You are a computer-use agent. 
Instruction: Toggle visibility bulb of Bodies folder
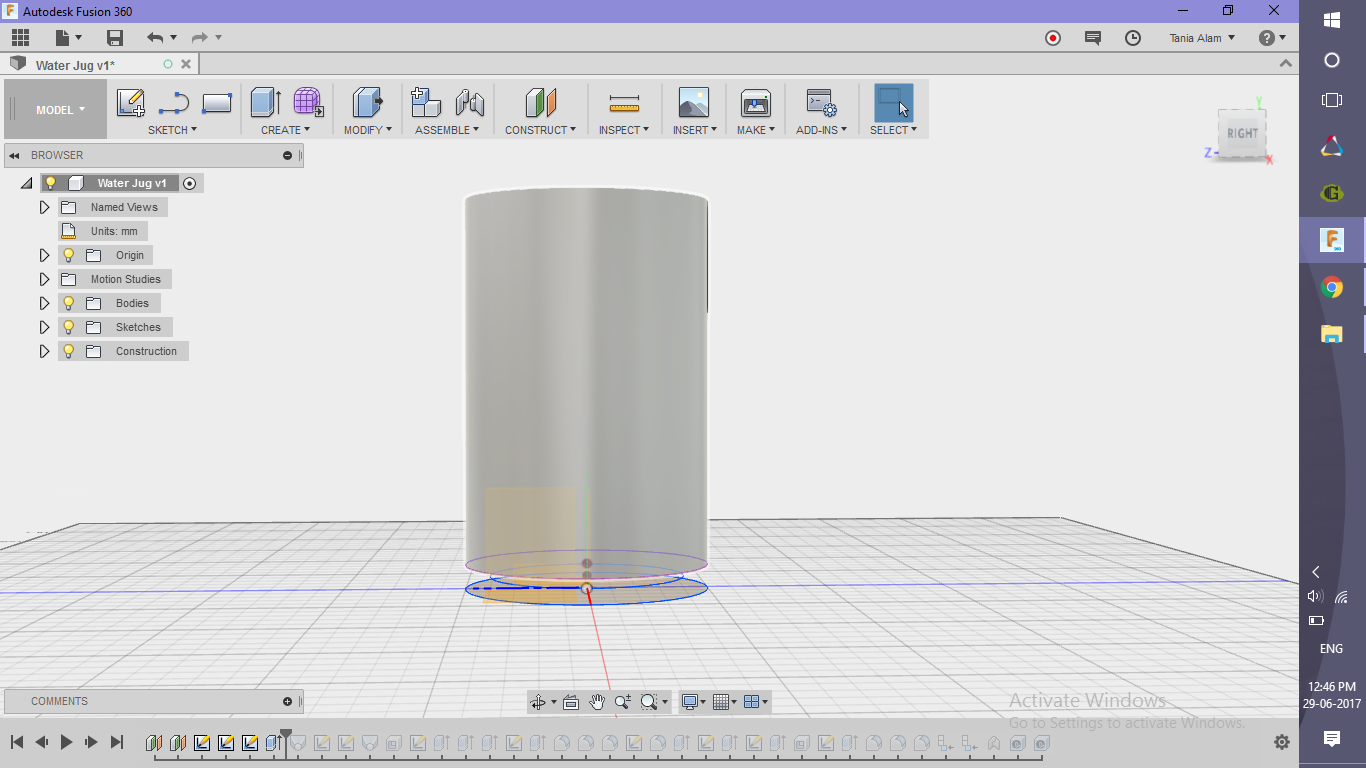coord(69,303)
